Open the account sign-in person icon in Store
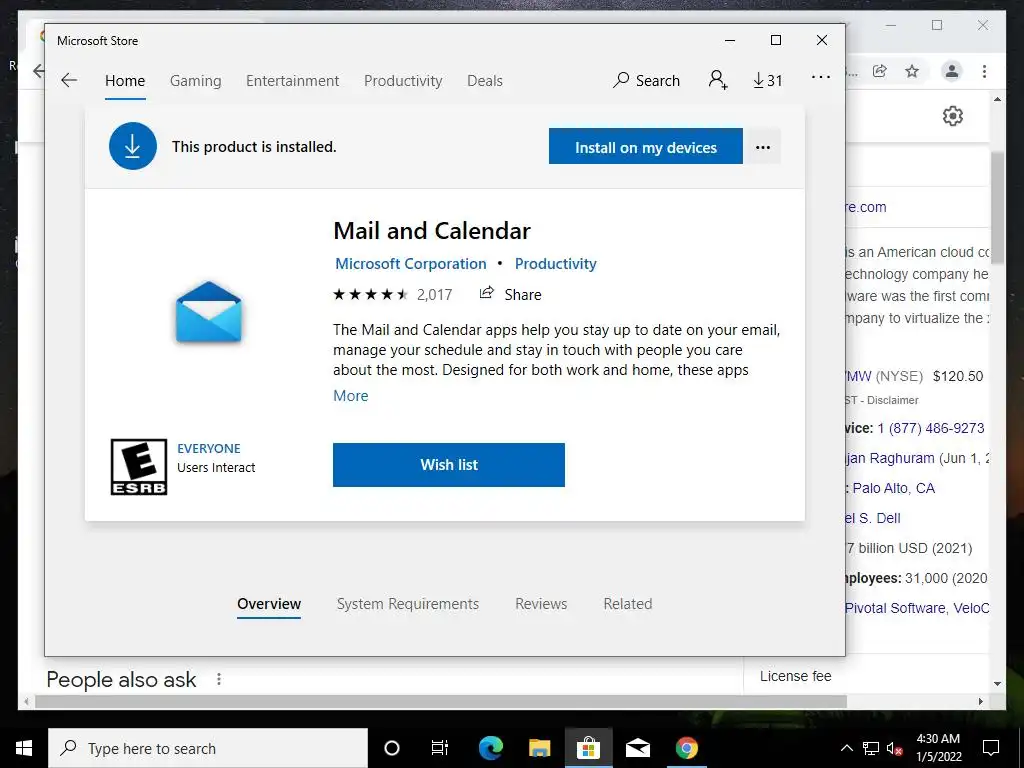The height and width of the screenshot is (768, 1024). click(718, 80)
